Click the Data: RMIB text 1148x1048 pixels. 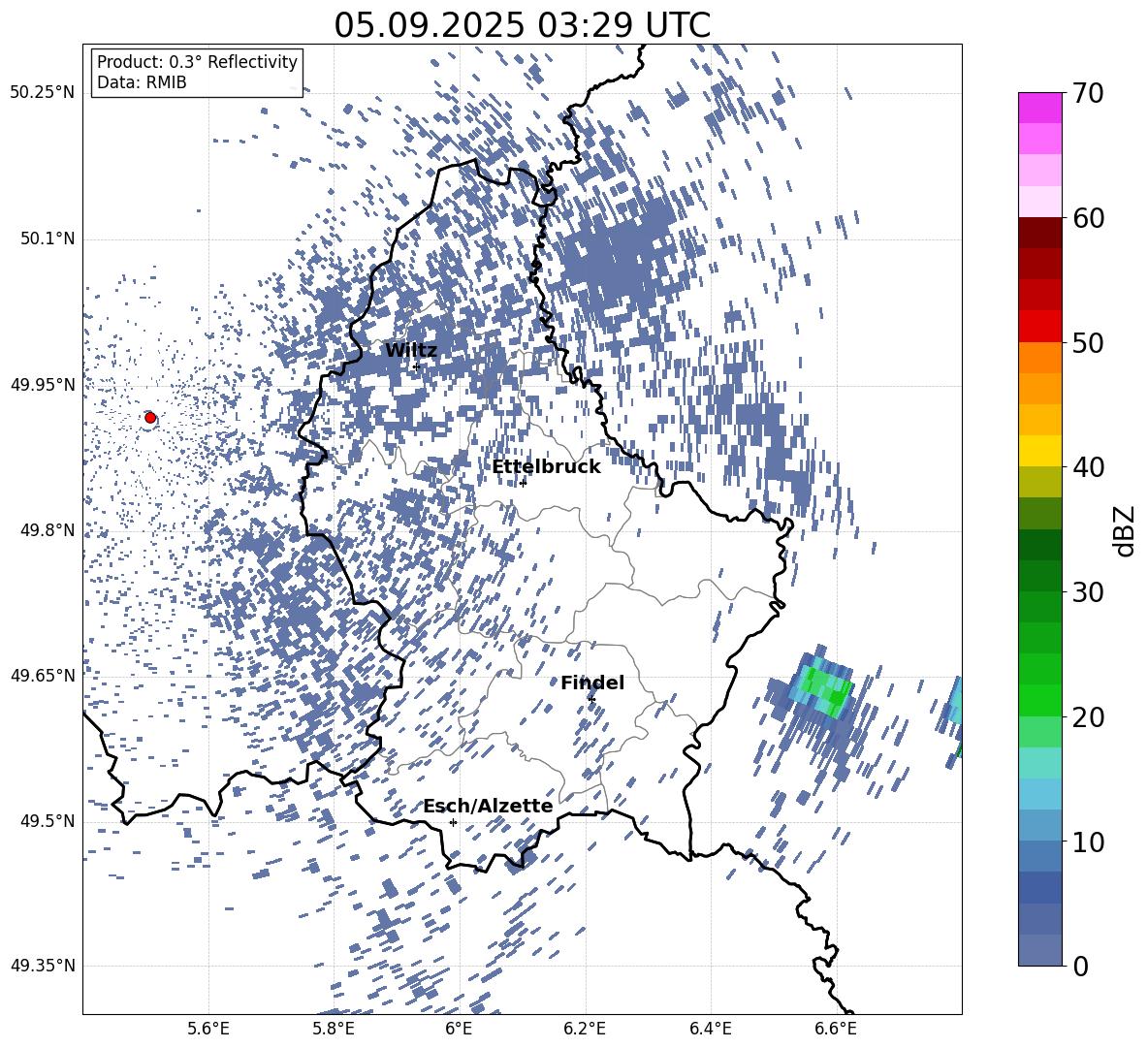142,82
